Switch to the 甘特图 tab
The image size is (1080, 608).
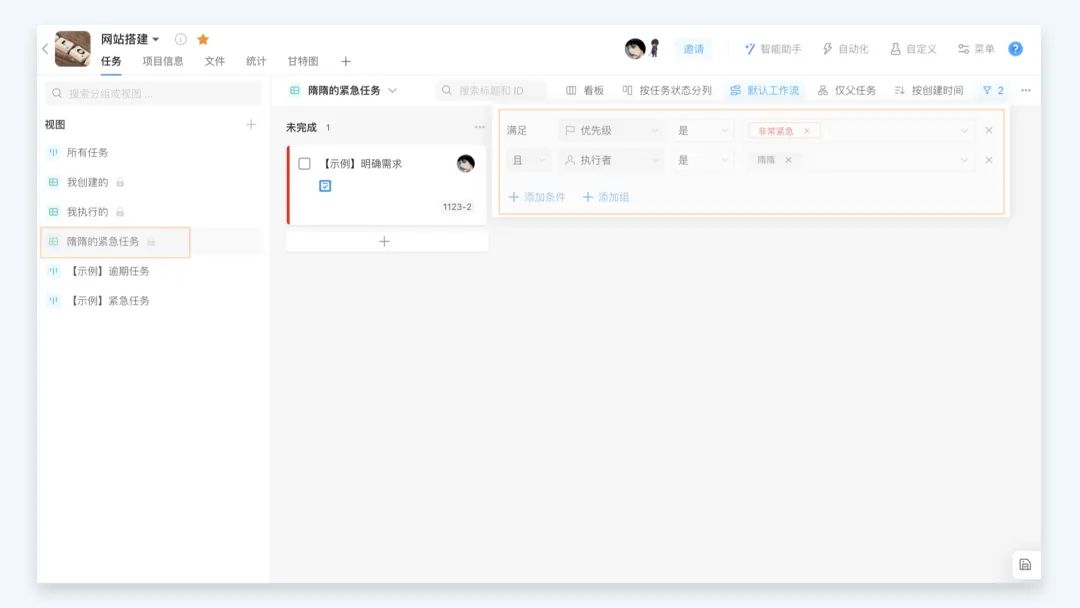click(x=302, y=61)
